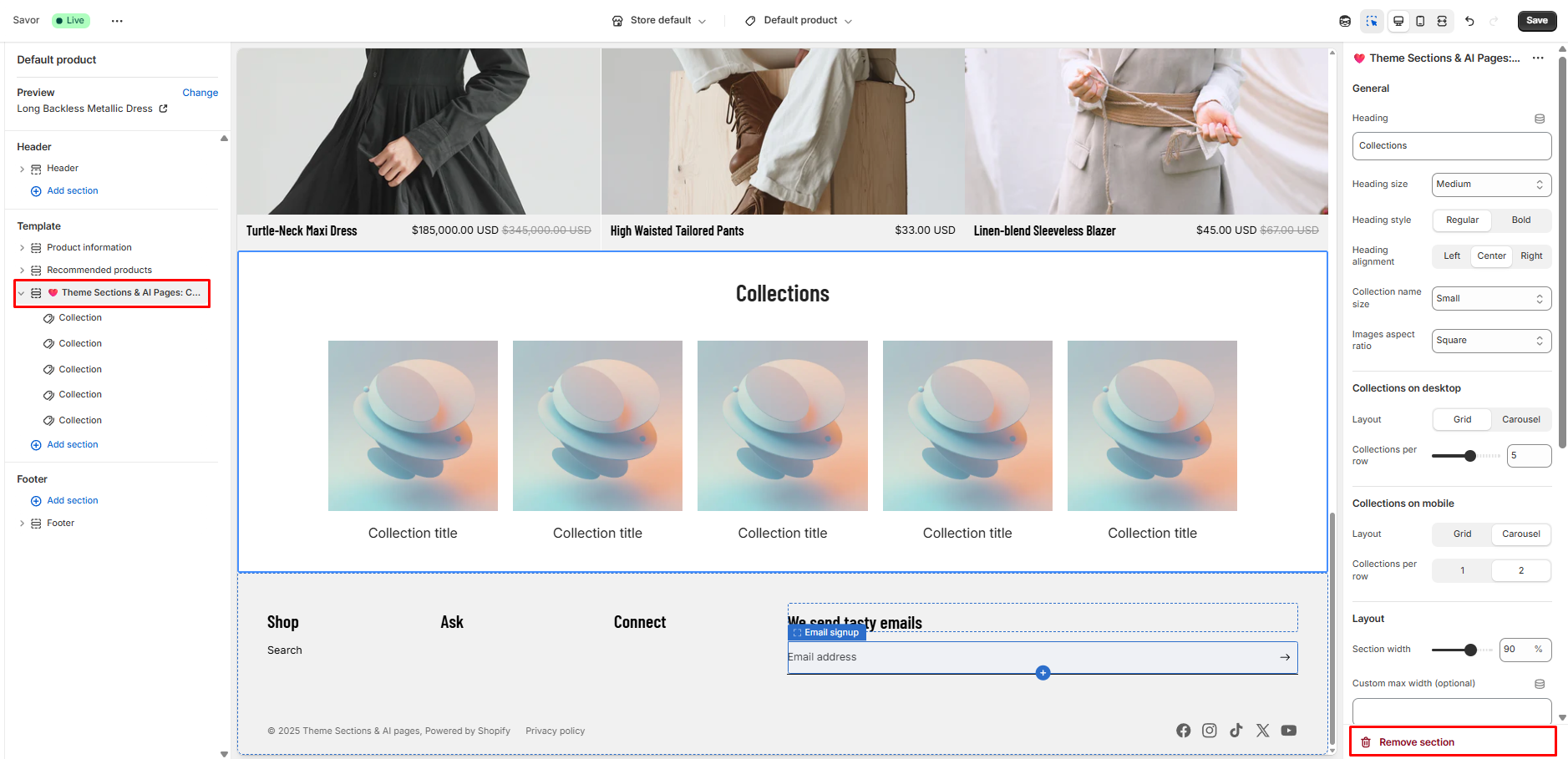Image resolution: width=1568 pixels, height=759 pixels.
Task: Click the X (Twitter) icon in footer
Action: 1263,731
